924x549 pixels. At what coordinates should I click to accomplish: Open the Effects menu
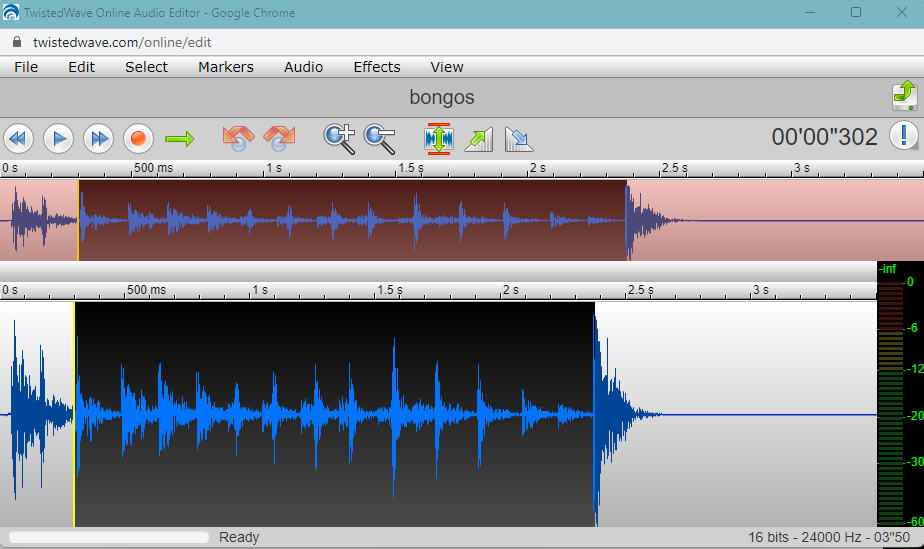click(377, 67)
